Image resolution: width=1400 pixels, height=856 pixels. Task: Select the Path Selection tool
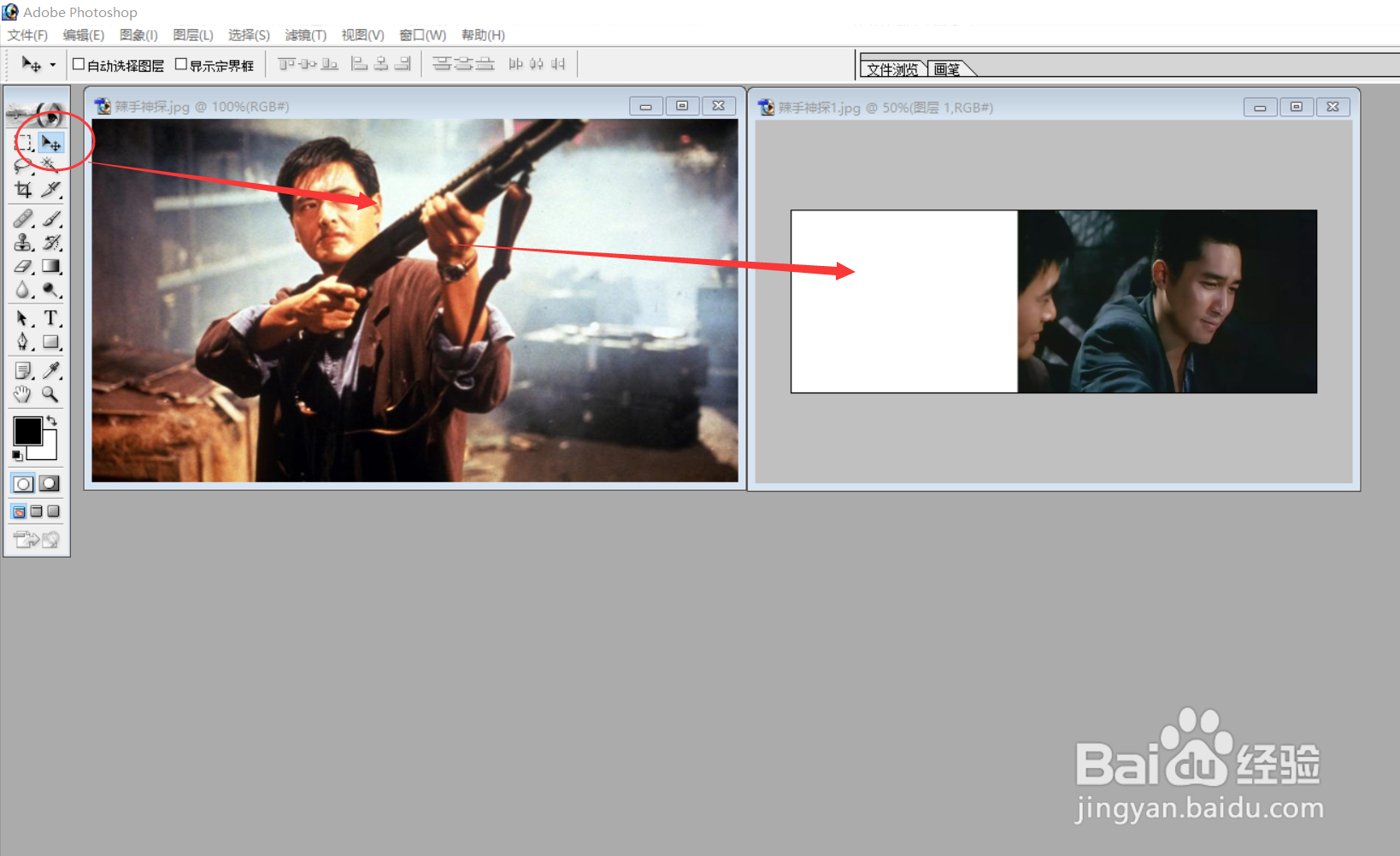(x=24, y=319)
